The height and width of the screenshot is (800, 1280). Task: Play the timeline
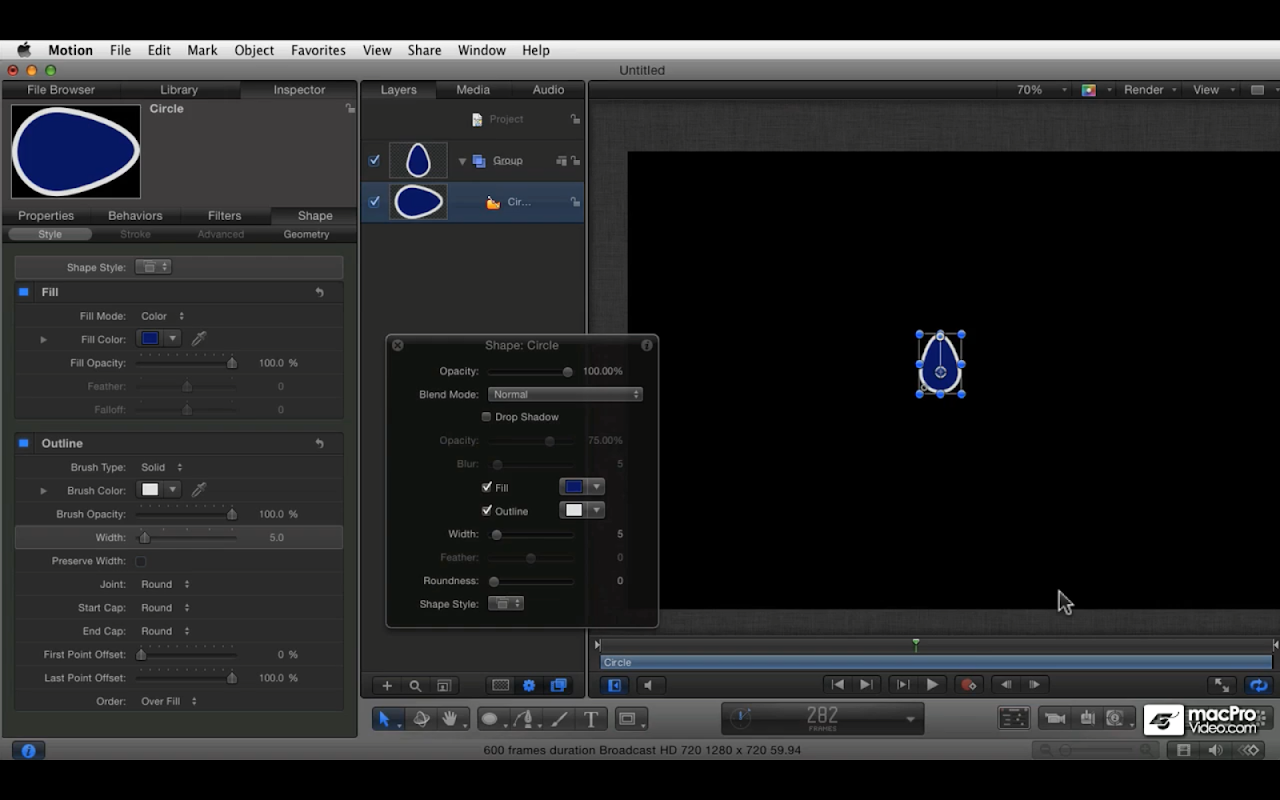932,685
